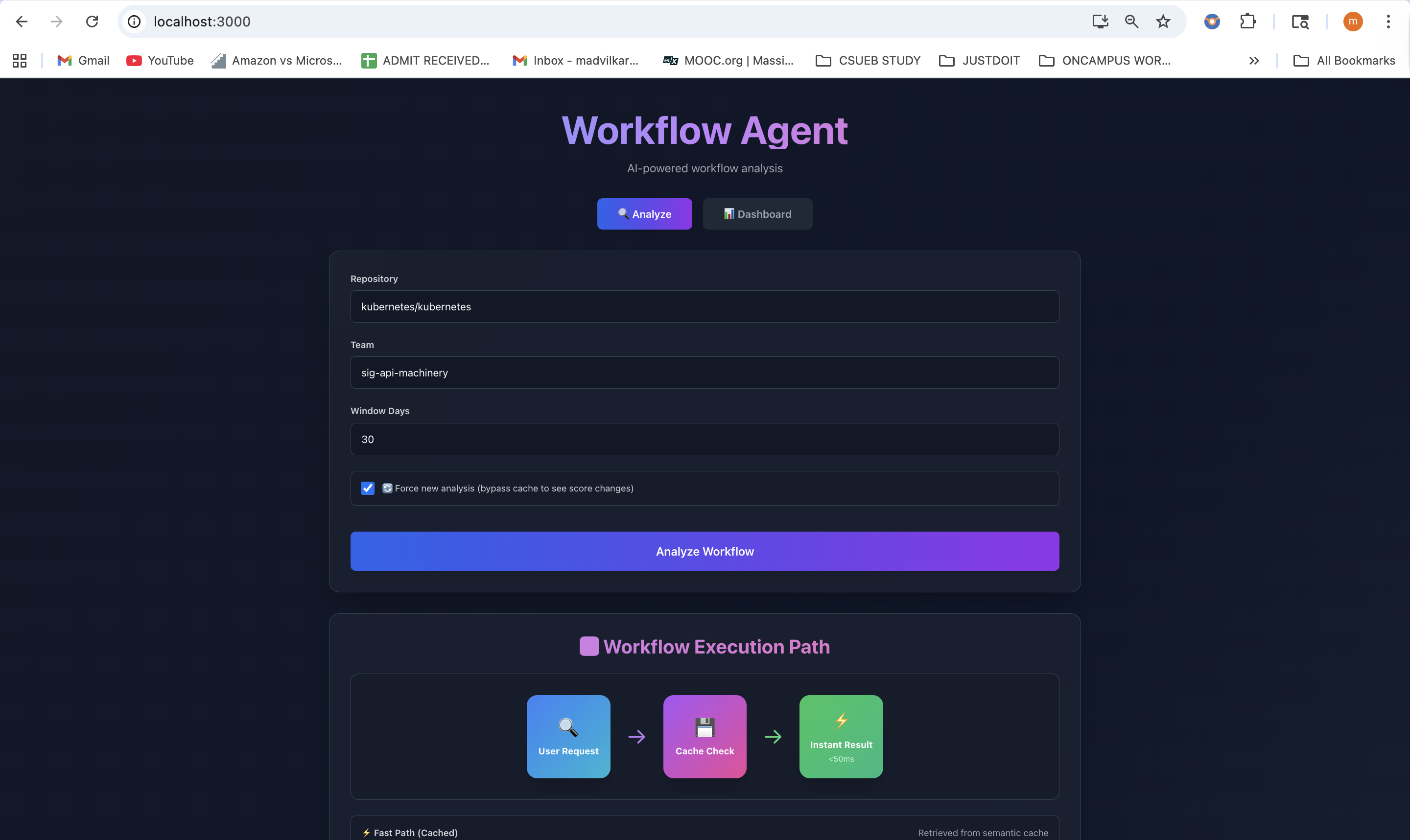Bookmark this page with star icon

coord(1163,22)
